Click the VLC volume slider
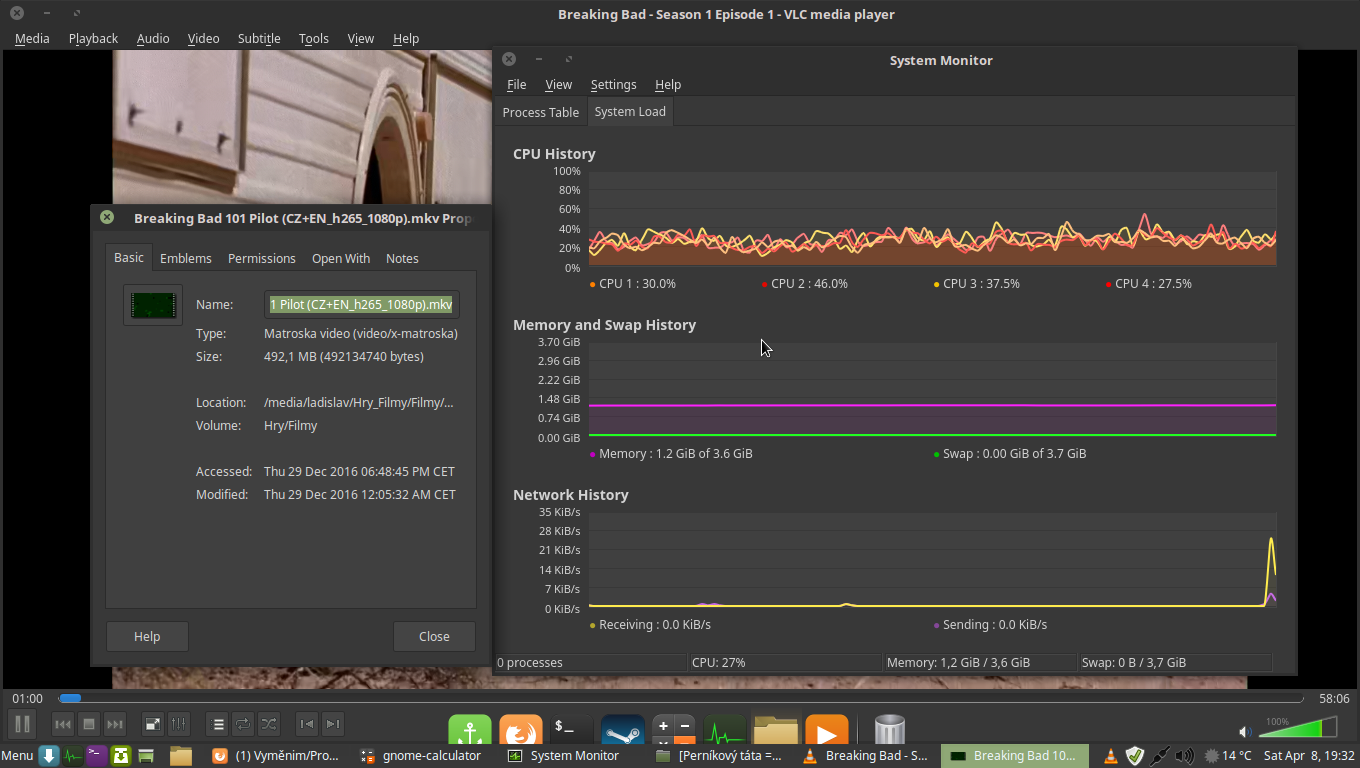 point(1297,729)
